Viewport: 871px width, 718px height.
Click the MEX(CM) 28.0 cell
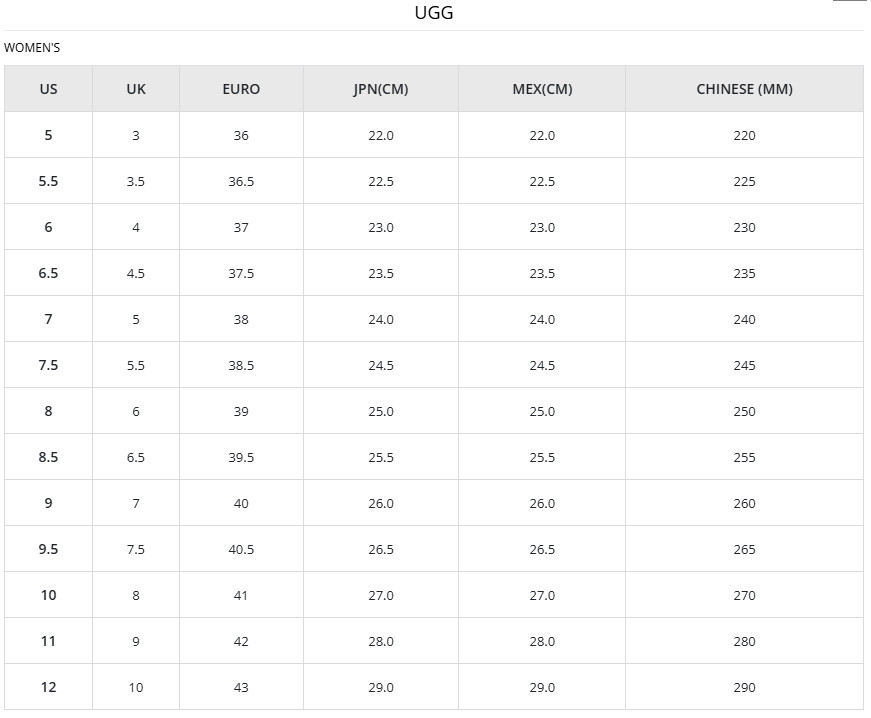coord(542,641)
